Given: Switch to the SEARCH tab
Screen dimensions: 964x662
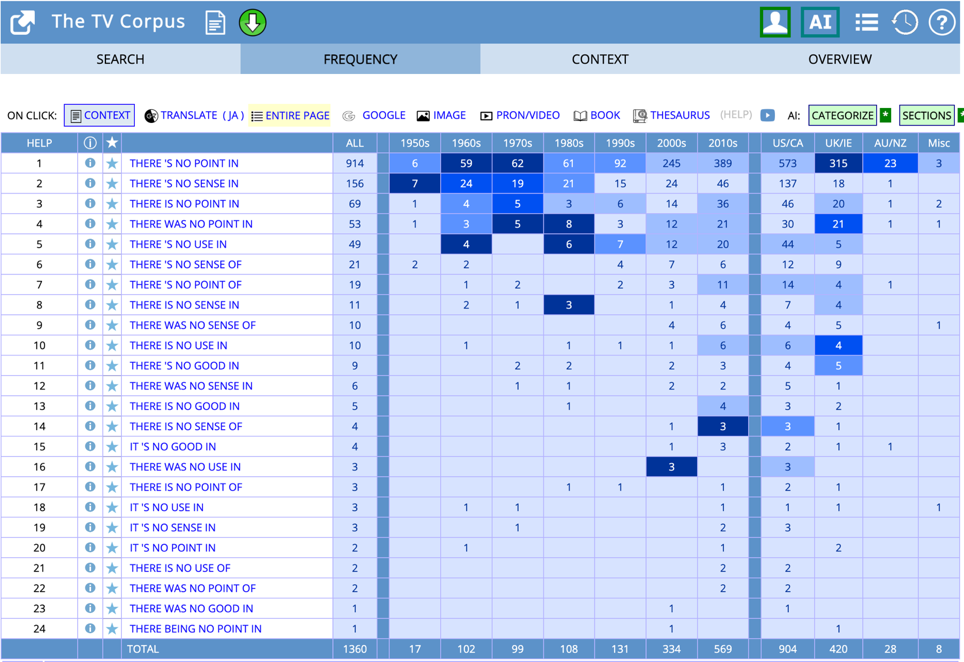Looking at the screenshot, I should click(x=120, y=59).
